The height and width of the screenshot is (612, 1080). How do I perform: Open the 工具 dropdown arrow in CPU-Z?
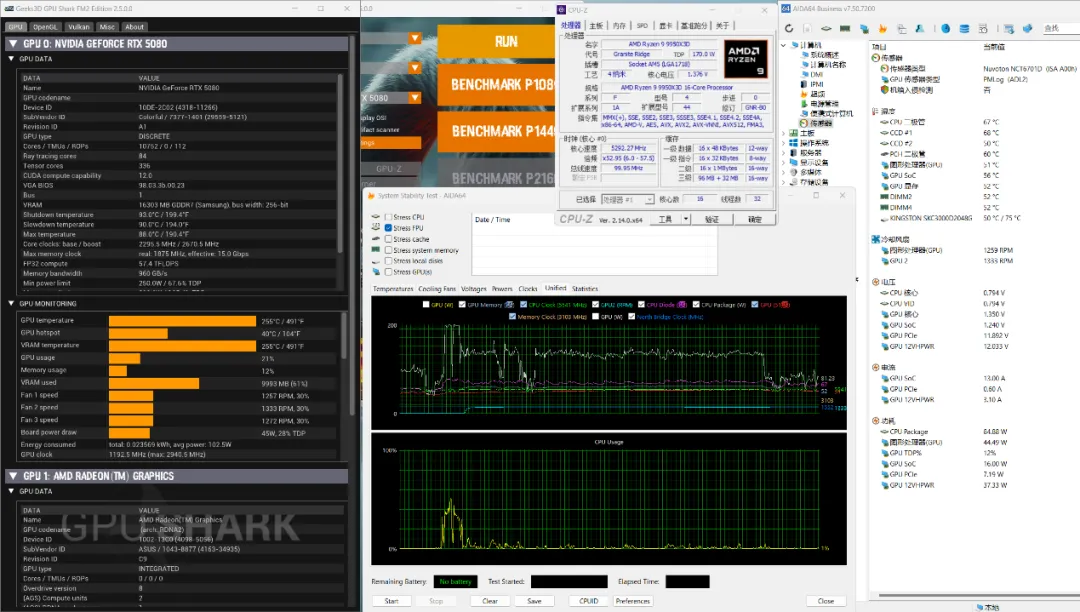point(685,219)
